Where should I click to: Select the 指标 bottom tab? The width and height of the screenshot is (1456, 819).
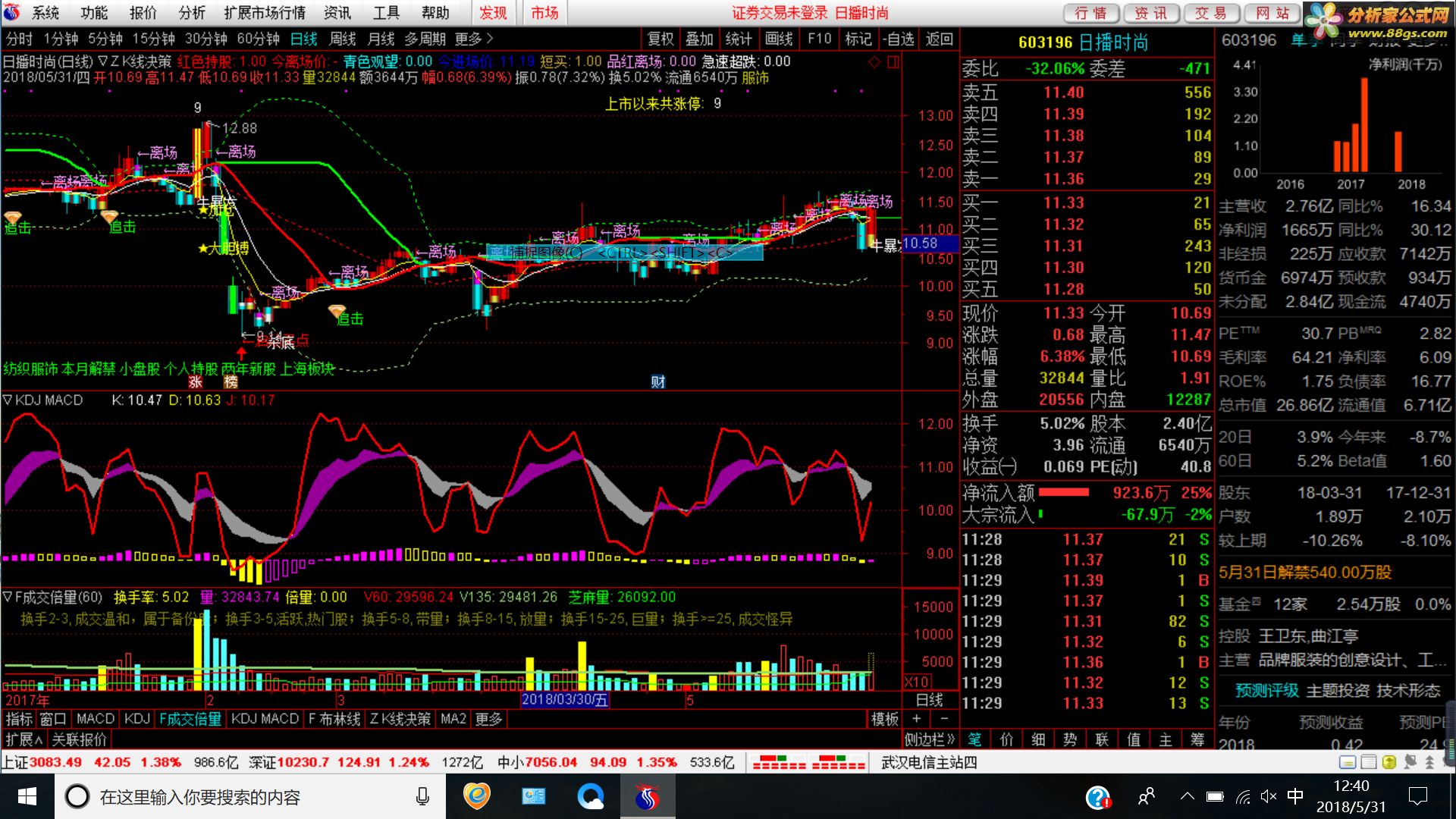coord(19,719)
